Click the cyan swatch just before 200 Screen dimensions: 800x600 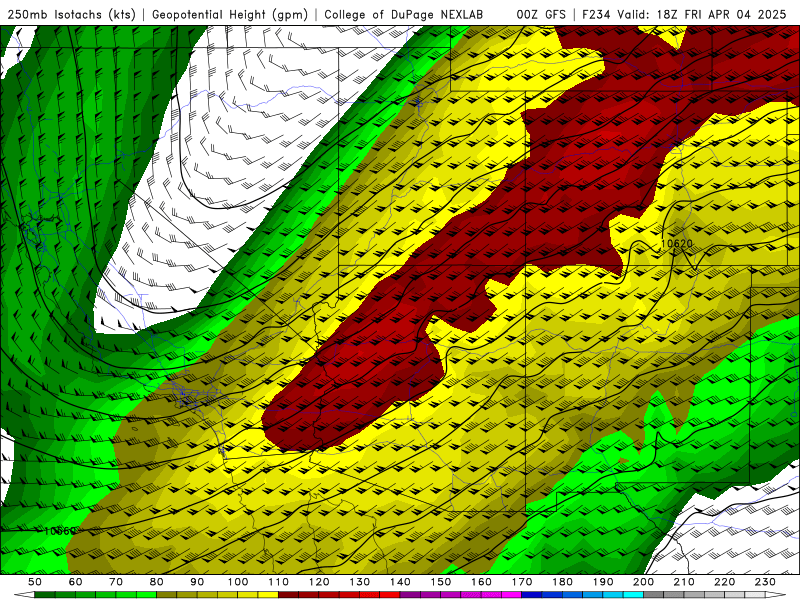(633, 595)
